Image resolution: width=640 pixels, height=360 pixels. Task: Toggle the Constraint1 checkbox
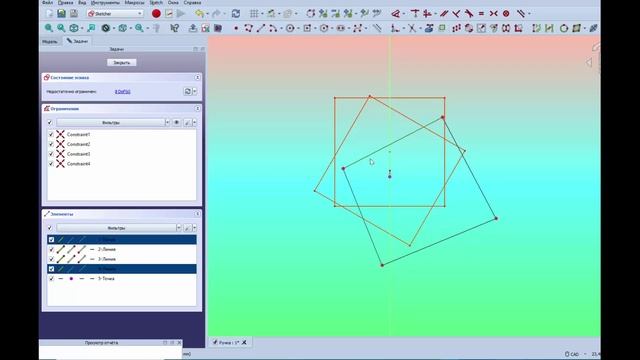point(51,134)
